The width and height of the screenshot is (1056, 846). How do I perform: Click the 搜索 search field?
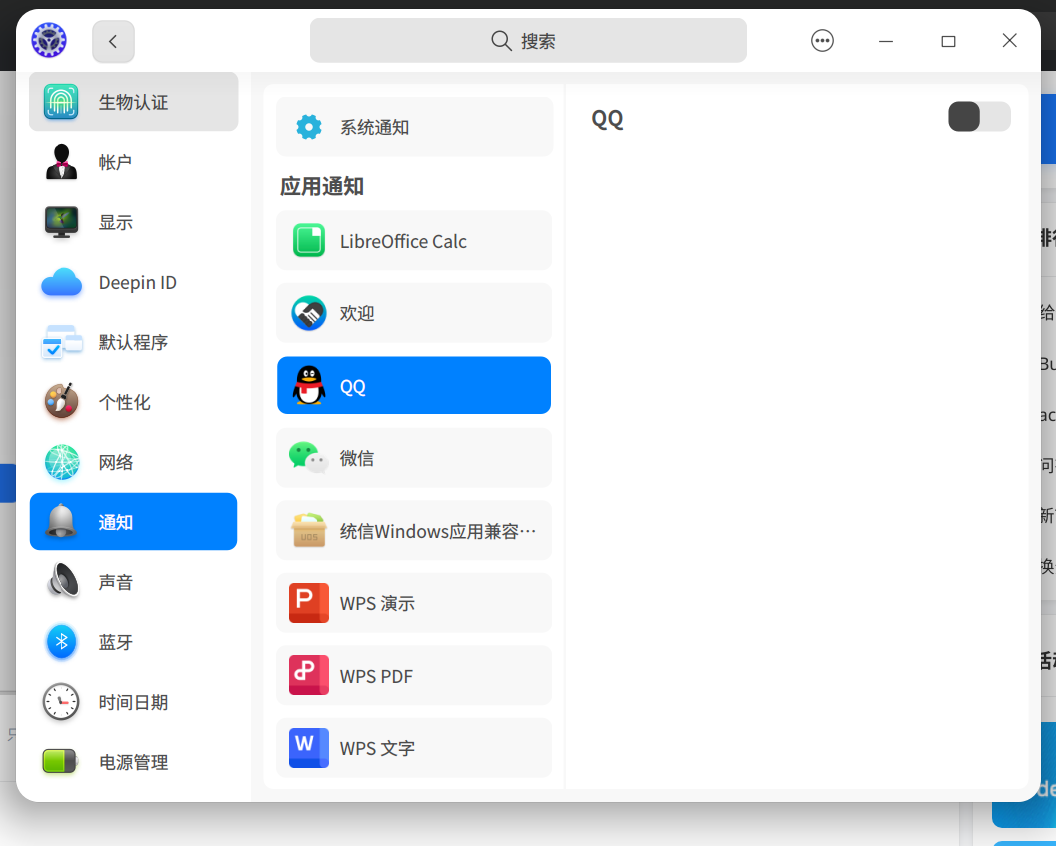(x=528, y=40)
